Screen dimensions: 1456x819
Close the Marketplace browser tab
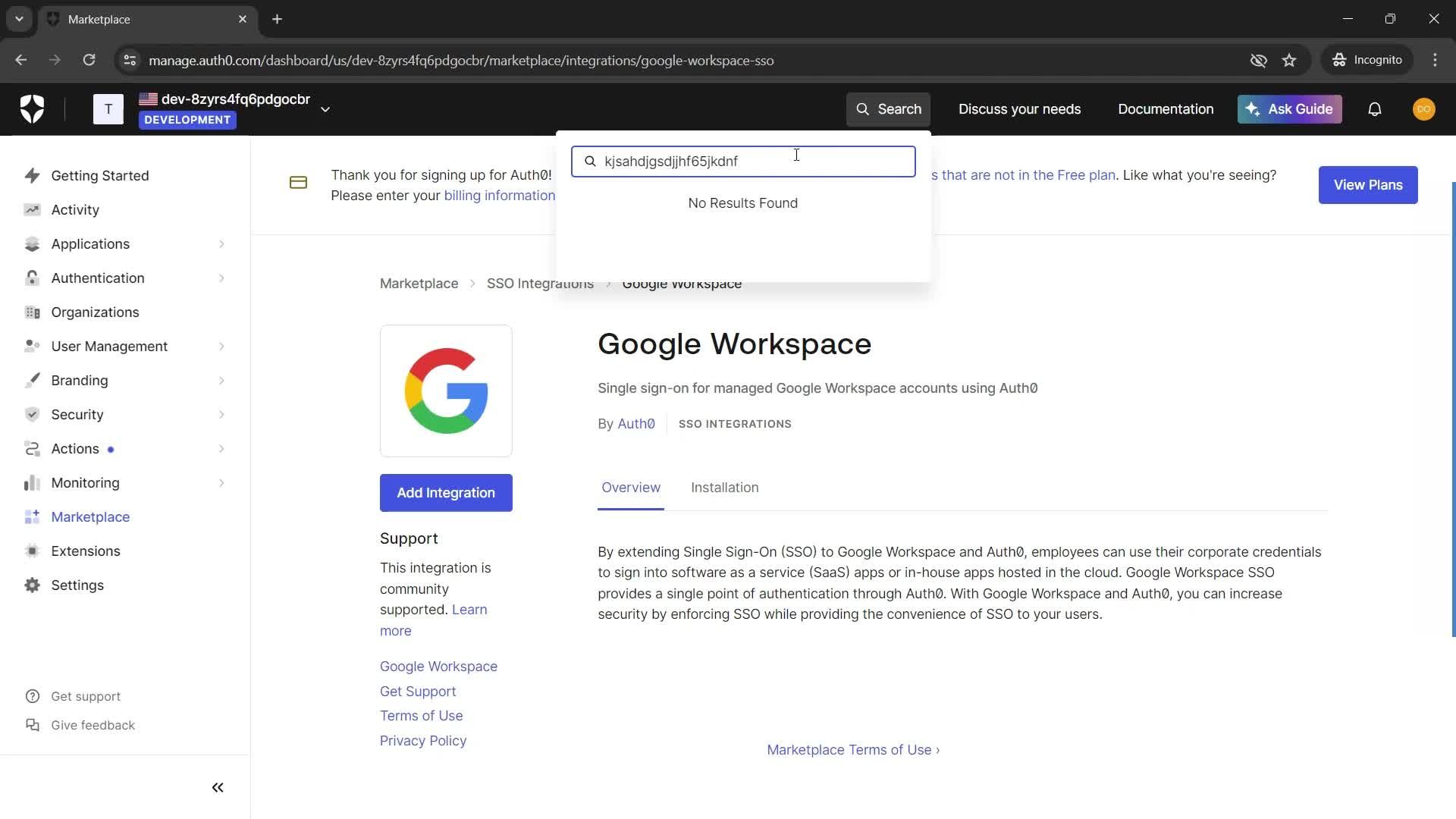click(x=243, y=19)
